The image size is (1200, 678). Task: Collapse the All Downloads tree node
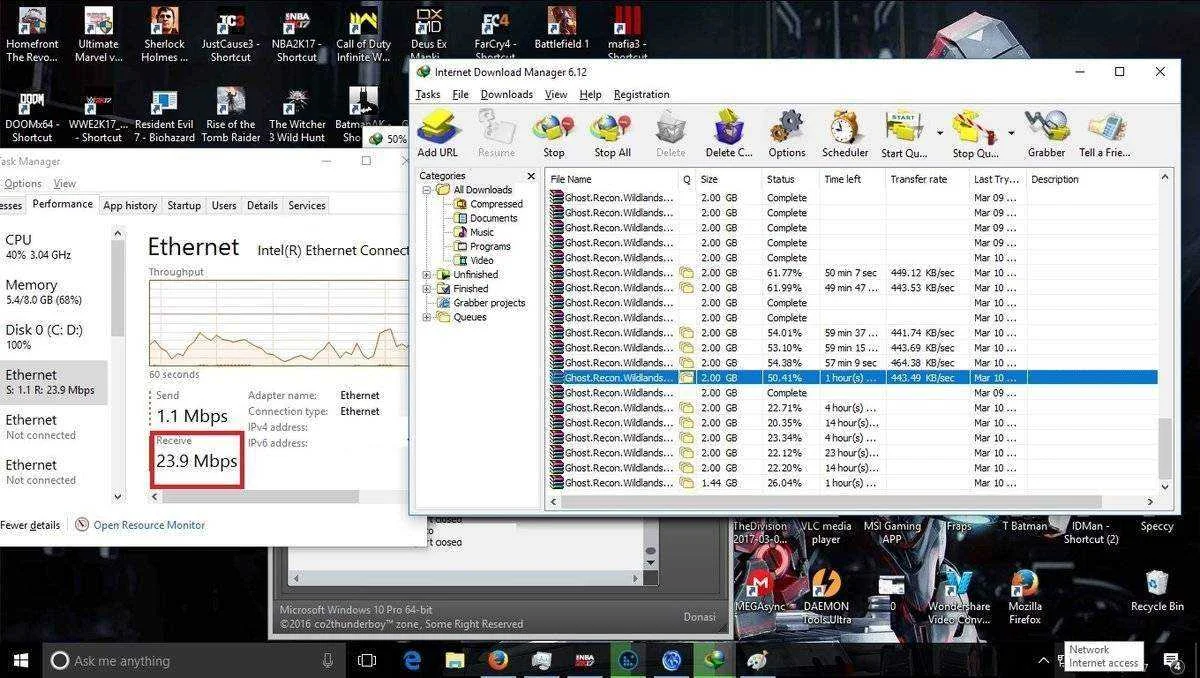click(x=427, y=190)
